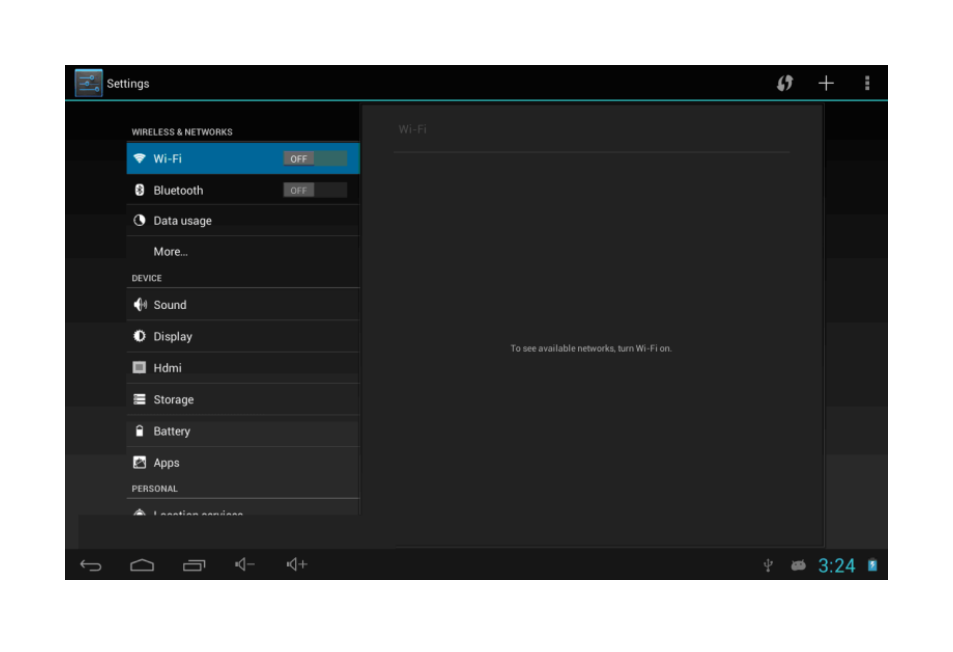Click the Storage bars icon
Viewport: 953px width, 652px height.
point(139,399)
